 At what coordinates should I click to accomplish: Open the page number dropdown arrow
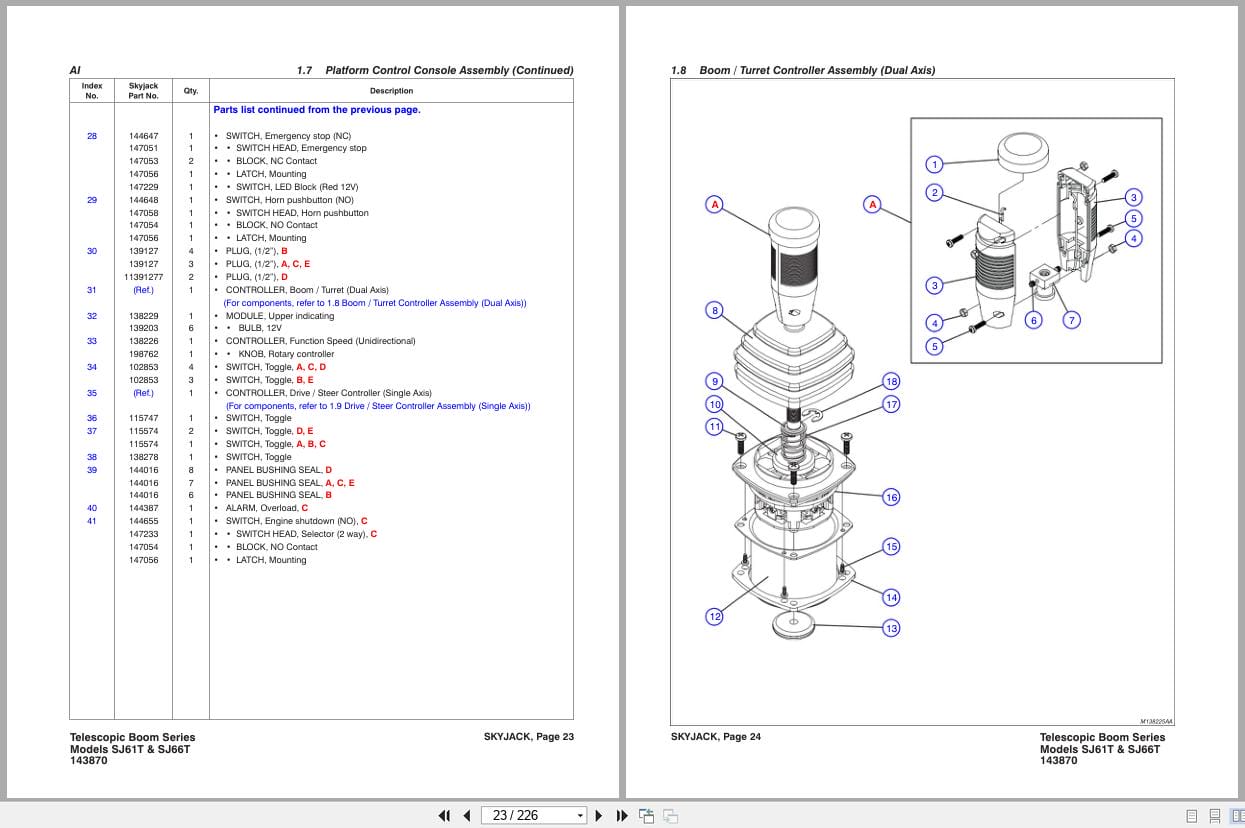580,816
